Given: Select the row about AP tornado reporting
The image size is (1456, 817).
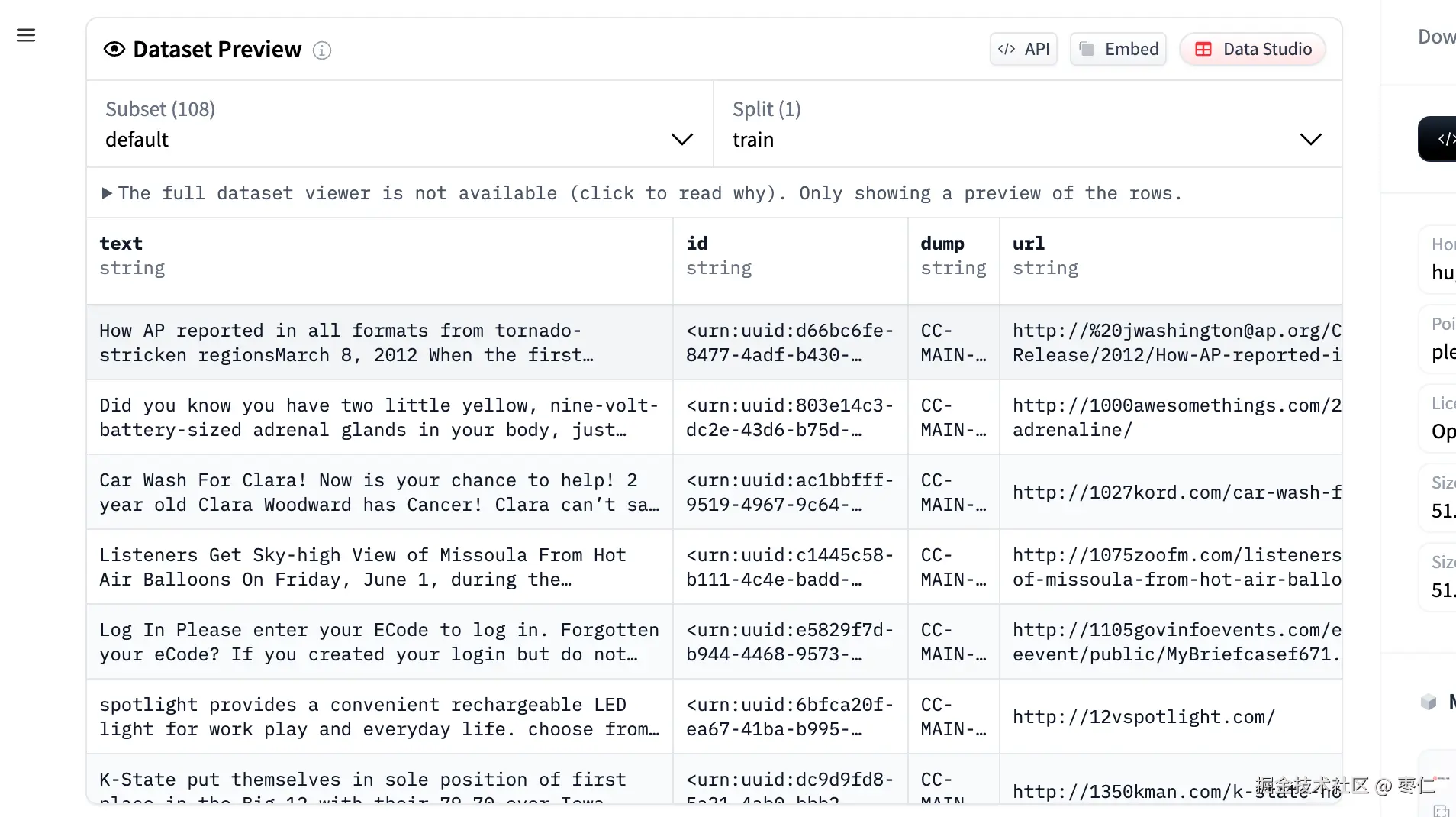Looking at the screenshot, I should point(379,343).
